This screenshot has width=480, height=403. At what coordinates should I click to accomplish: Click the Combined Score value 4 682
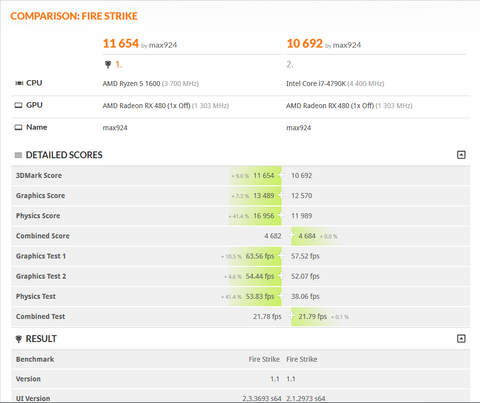pyautogui.click(x=273, y=236)
